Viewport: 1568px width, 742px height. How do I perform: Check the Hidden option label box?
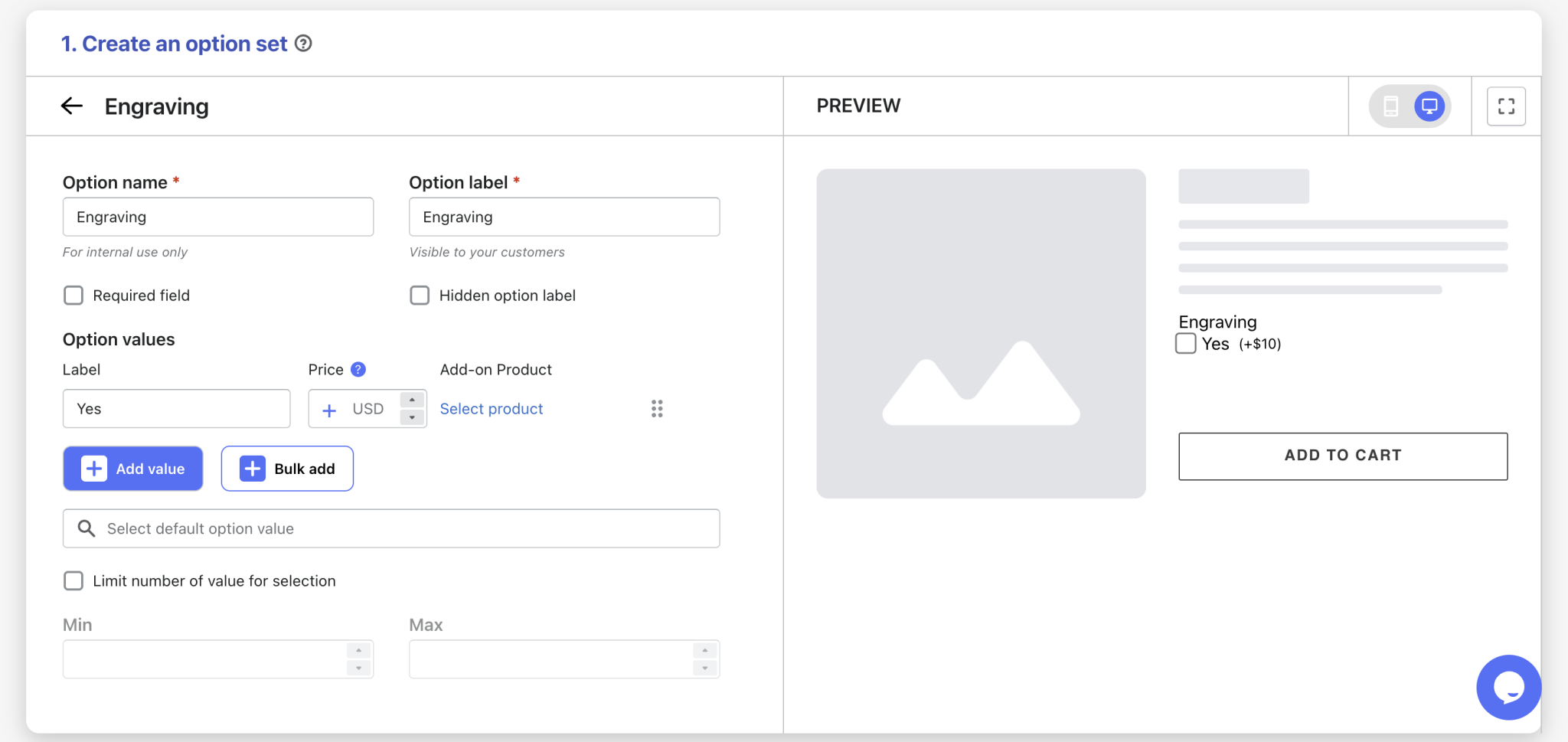coord(419,295)
